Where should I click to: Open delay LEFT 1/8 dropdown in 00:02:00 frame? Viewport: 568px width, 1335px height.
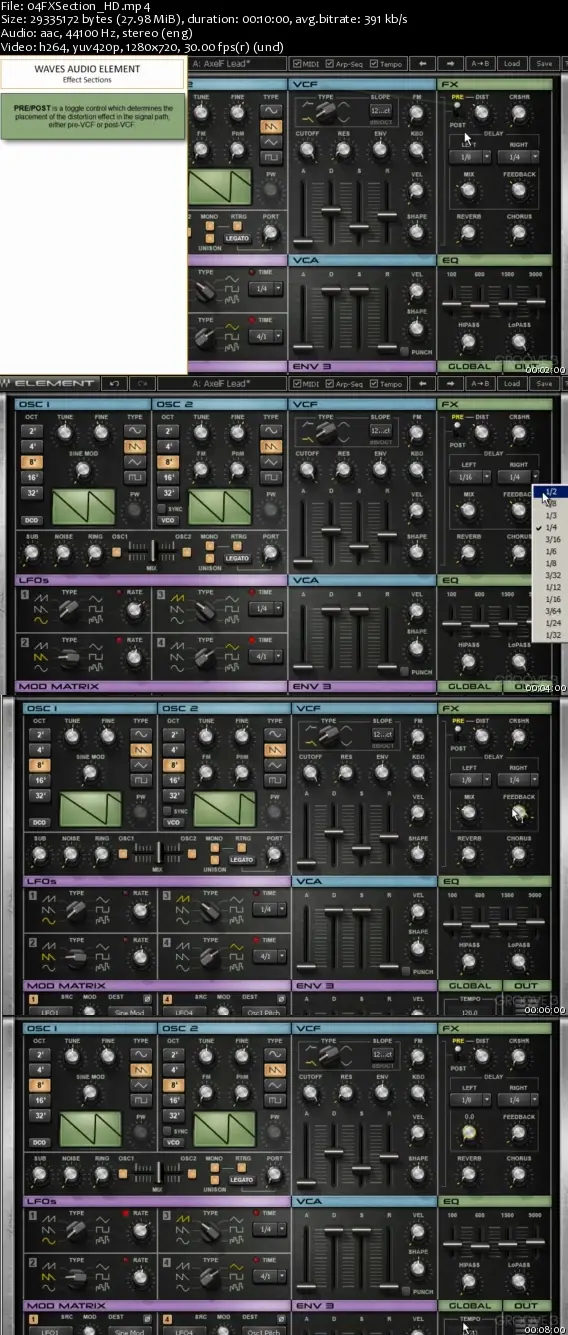point(469,158)
